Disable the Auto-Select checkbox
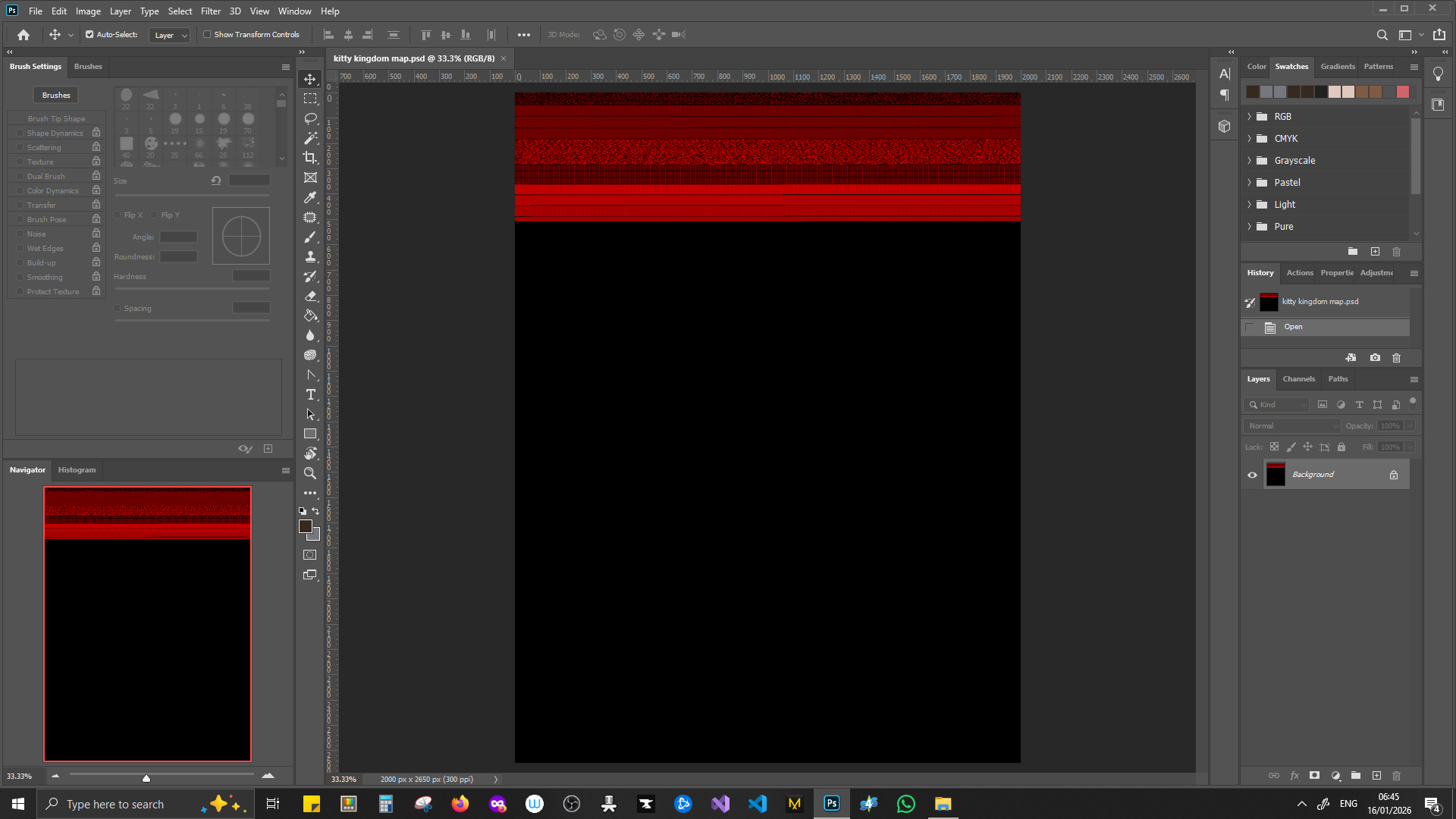The width and height of the screenshot is (1456, 819). click(89, 35)
